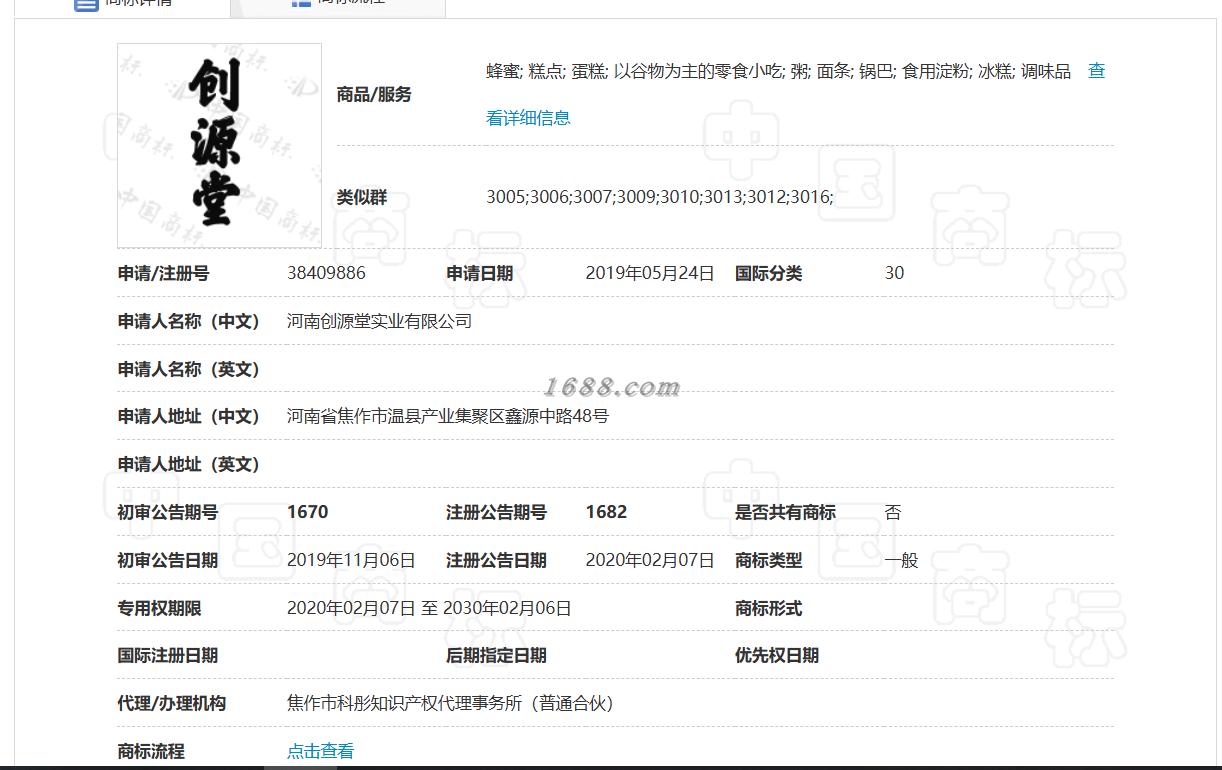This screenshot has width=1222, height=770.
Task: Select international class value 30
Action: click(x=894, y=273)
